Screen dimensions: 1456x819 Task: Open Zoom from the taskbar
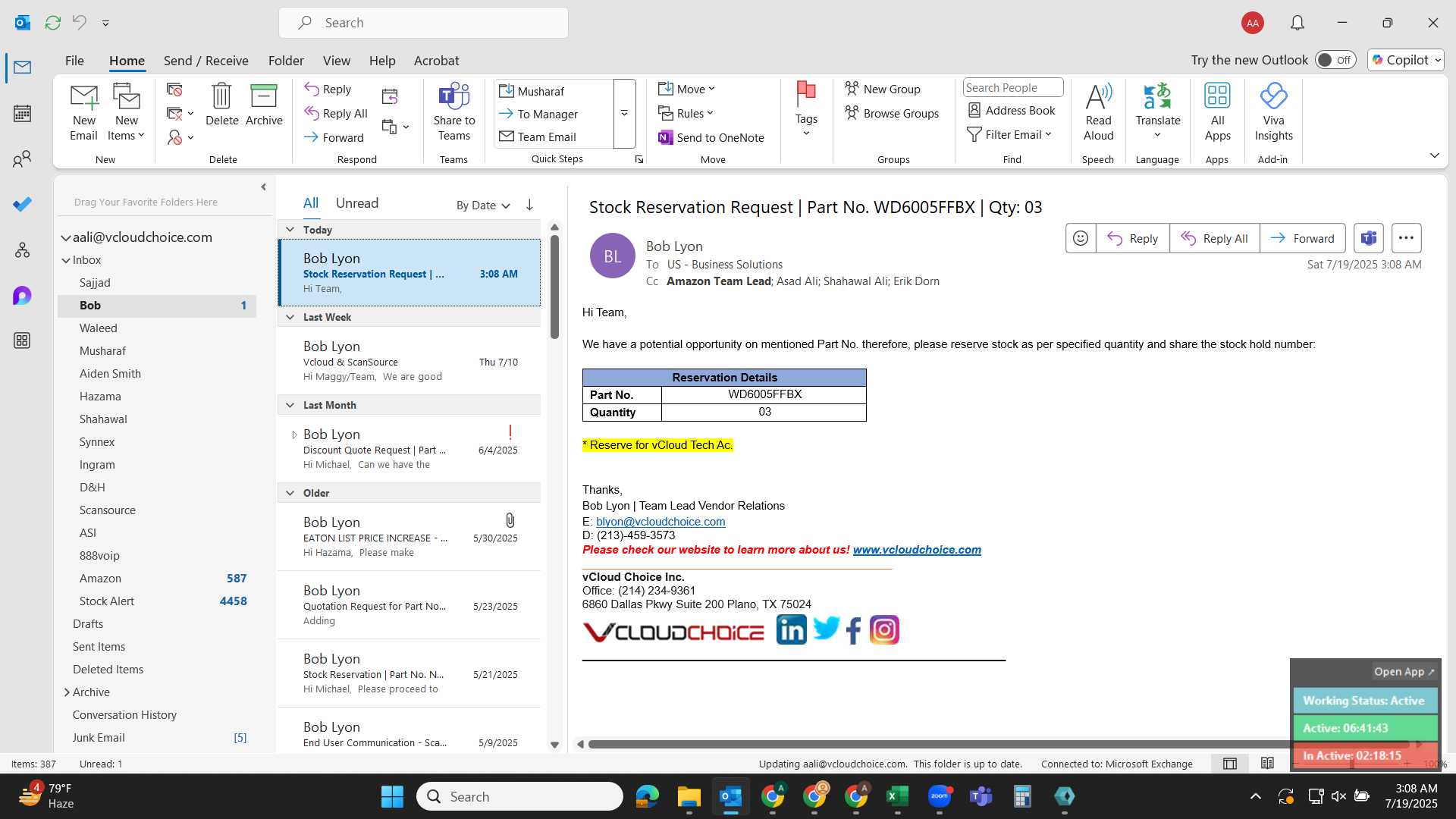[939, 796]
